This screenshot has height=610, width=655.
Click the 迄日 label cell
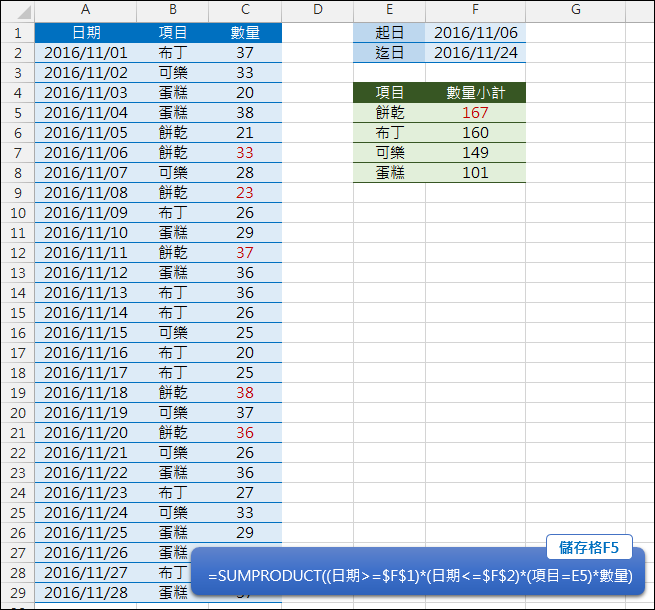389,53
